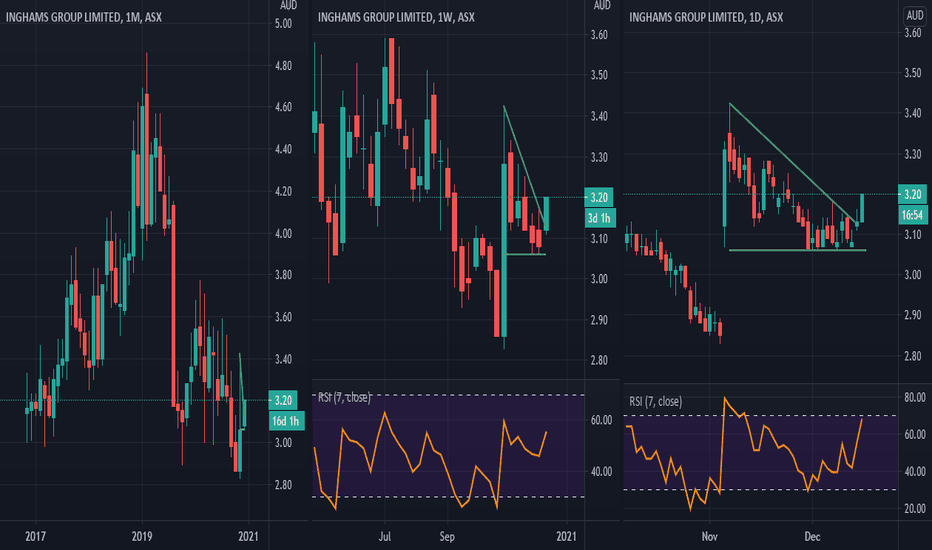Click the 2021 label on monthly time axis
Image resolution: width=932 pixels, height=550 pixels.
pyautogui.click(x=248, y=536)
